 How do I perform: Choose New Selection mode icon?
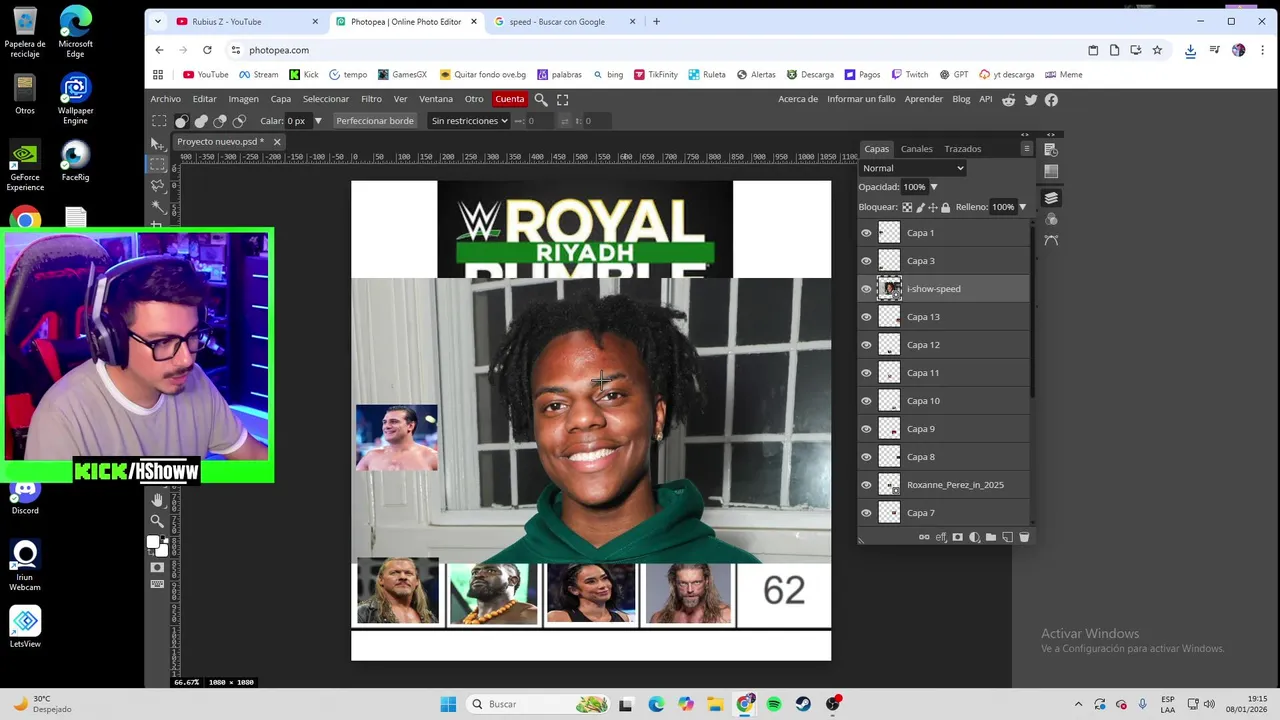coord(181,121)
